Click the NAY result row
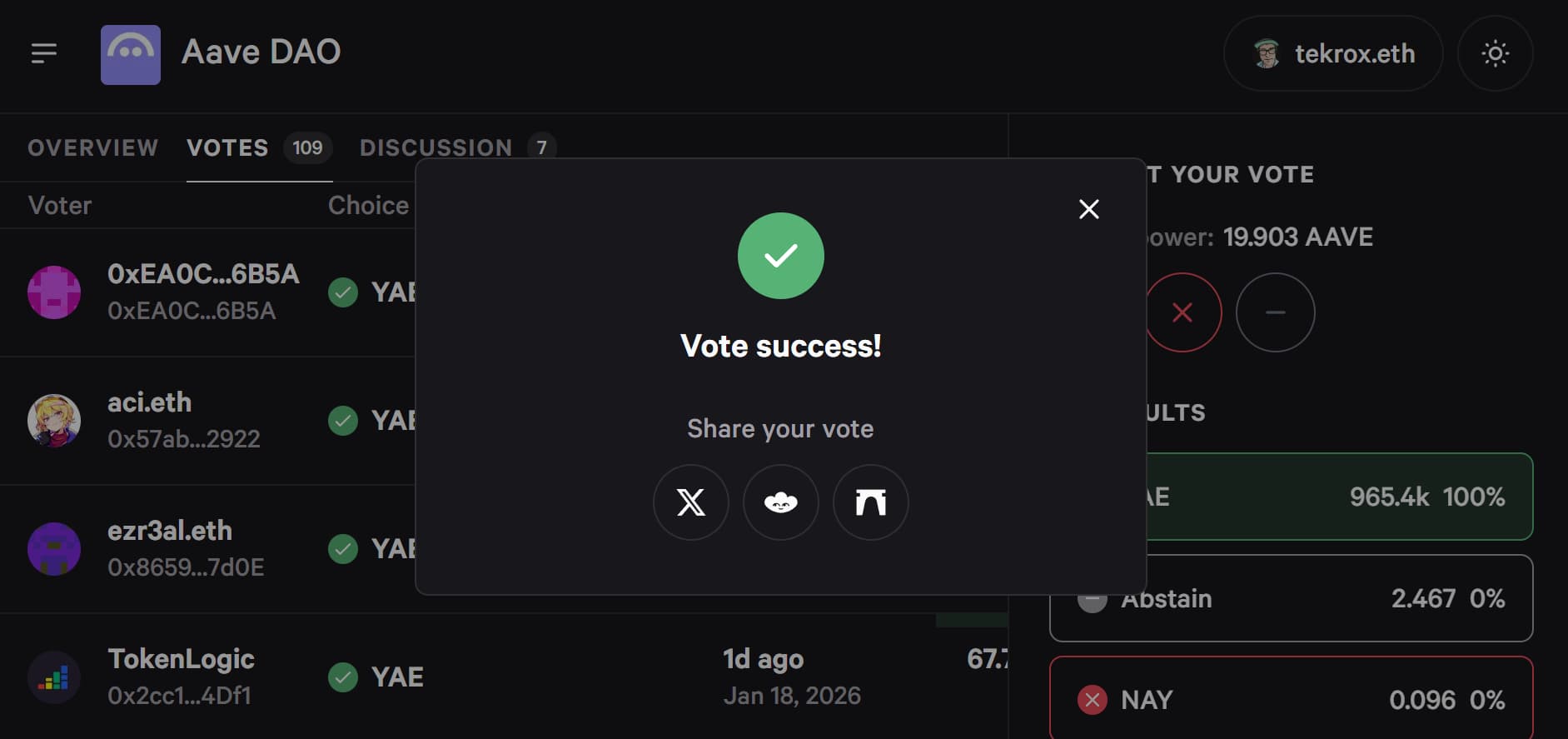The width and height of the screenshot is (1568, 739). (1291, 699)
